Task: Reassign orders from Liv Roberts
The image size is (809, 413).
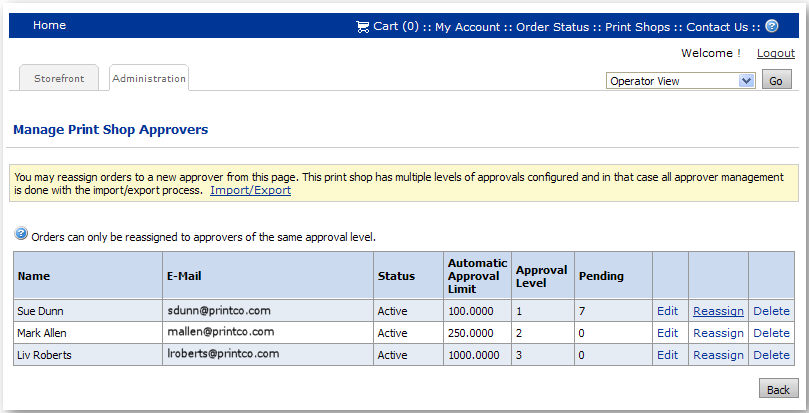Action: click(718, 355)
